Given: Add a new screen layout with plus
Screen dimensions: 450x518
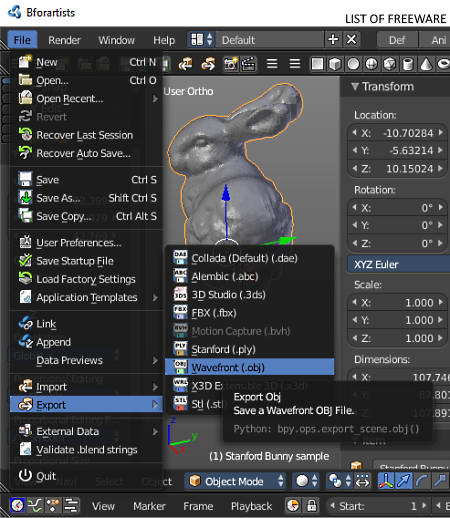Looking at the screenshot, I should [333, 39].
